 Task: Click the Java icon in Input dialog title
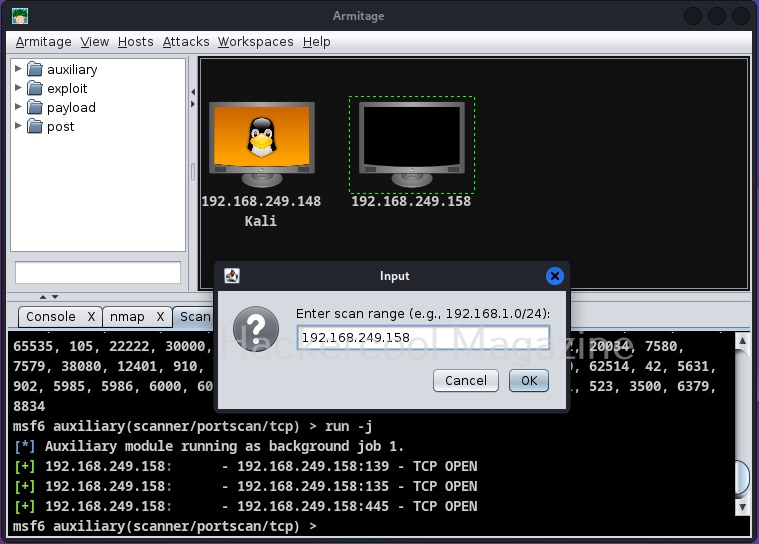pos(232,276)
